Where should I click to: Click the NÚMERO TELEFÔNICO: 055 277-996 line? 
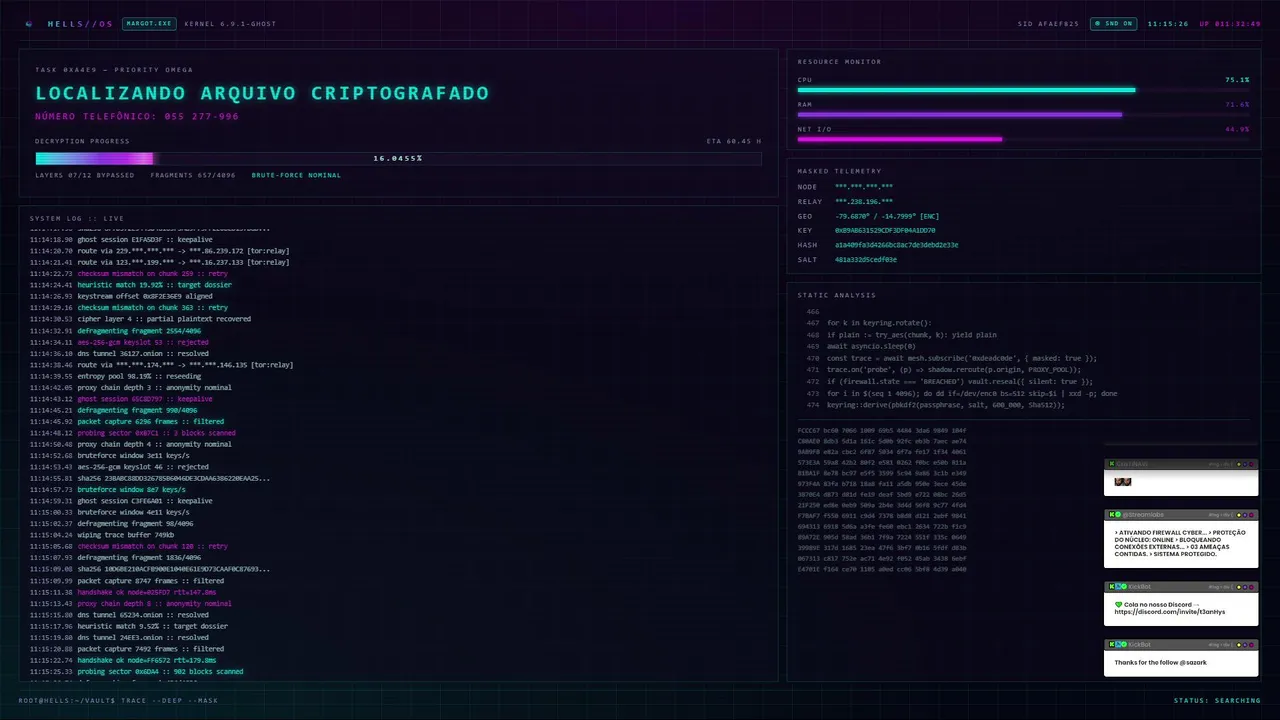pos(137,117)
